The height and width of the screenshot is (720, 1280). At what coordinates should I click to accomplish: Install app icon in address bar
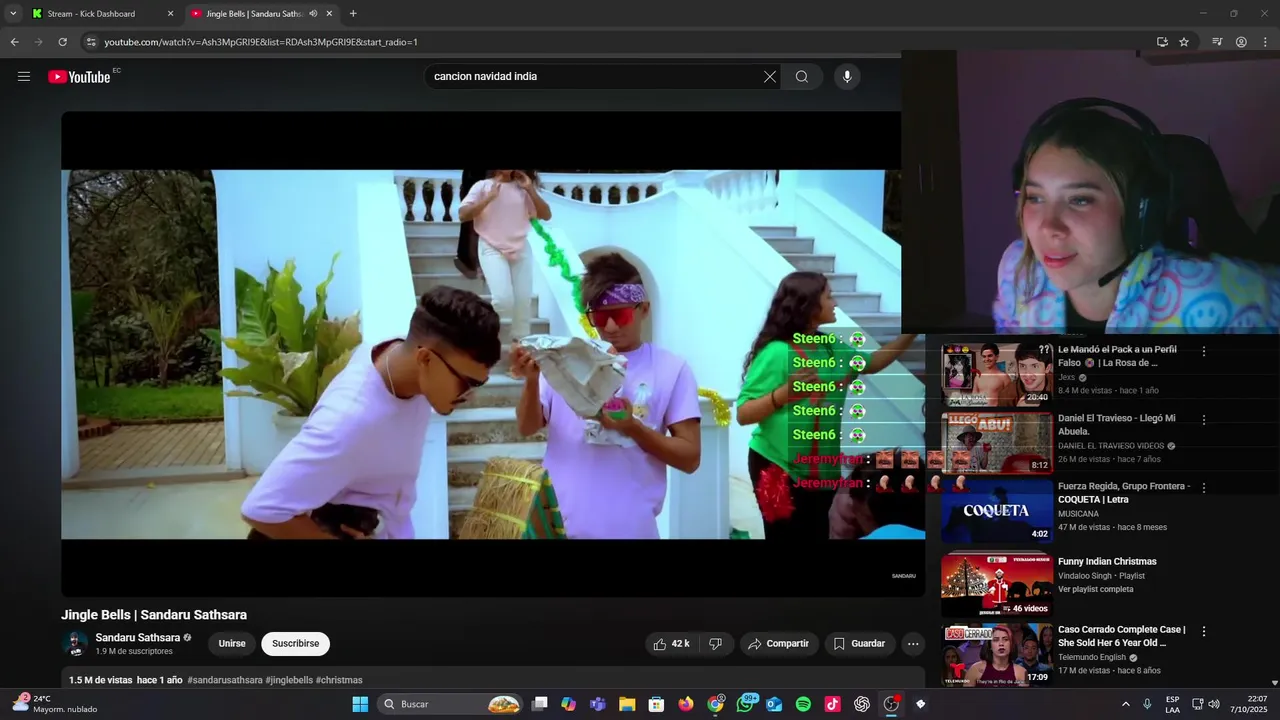pos(1162,42)
